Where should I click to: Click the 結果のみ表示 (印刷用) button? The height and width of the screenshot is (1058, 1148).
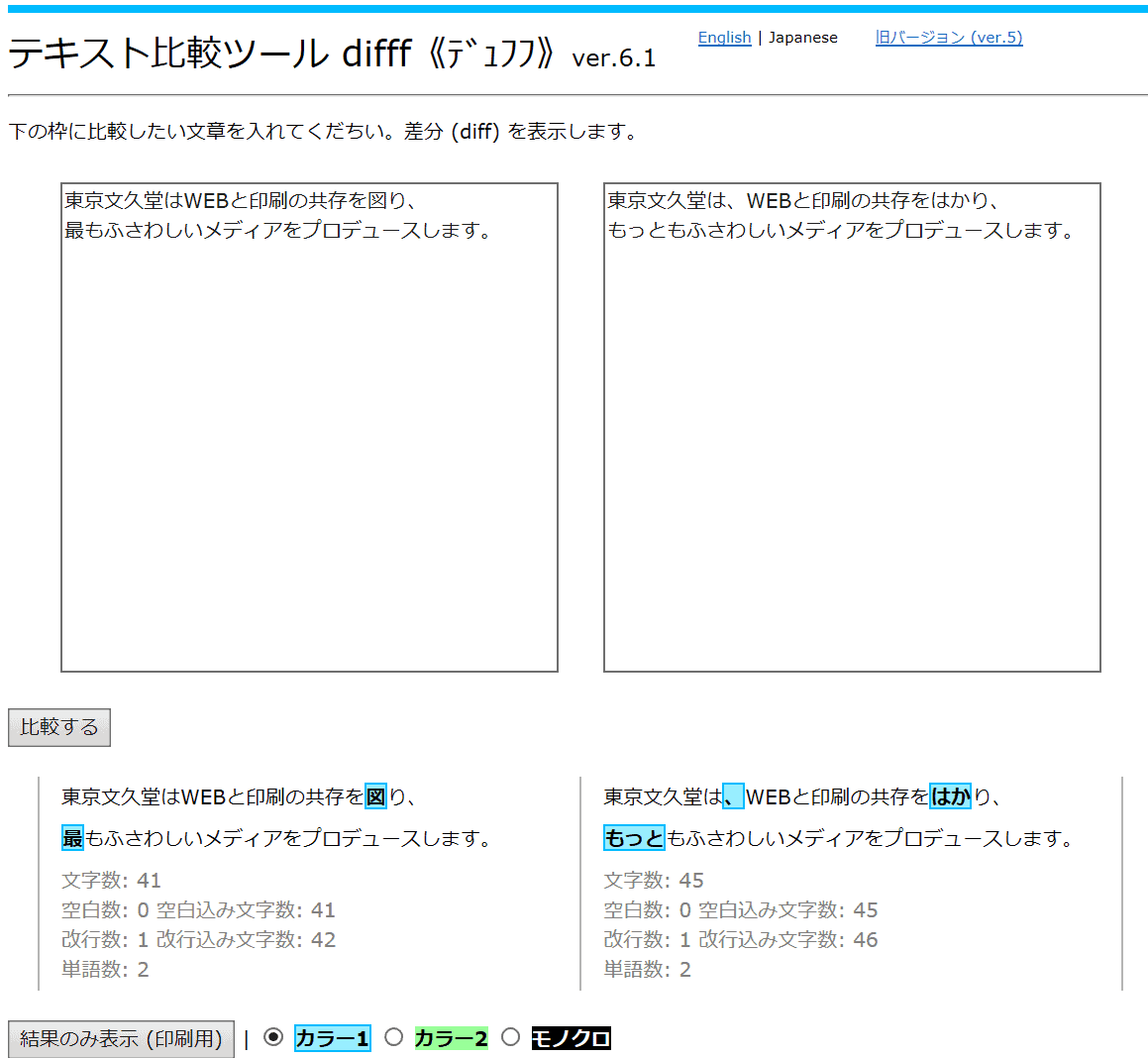tap(121, 1038)
